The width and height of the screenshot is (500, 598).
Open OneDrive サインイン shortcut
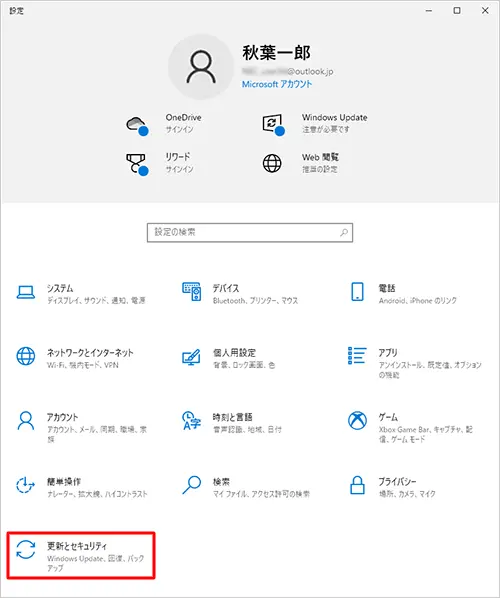pos(164,124)
